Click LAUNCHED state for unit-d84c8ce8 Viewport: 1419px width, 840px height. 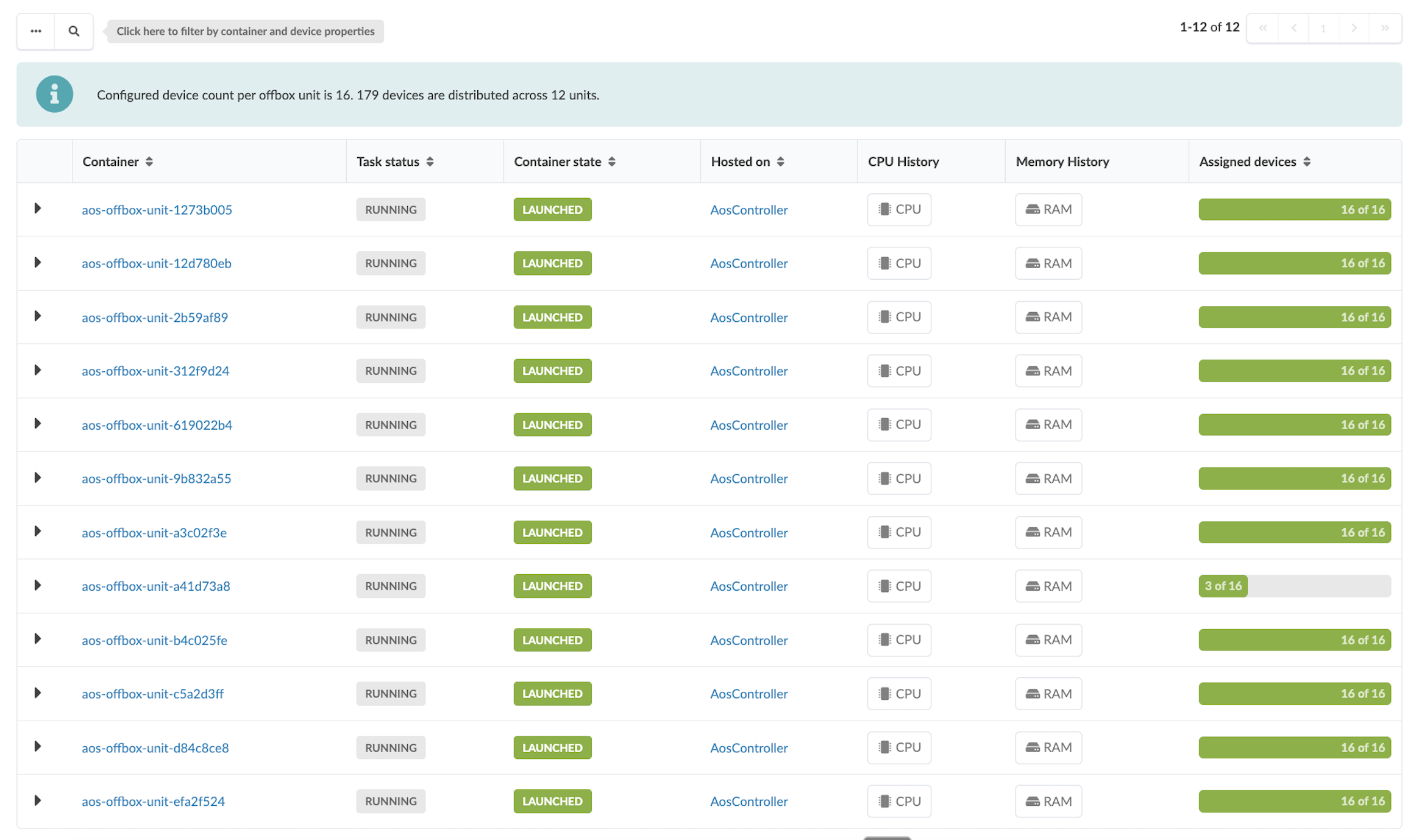(x=552, y=747)
